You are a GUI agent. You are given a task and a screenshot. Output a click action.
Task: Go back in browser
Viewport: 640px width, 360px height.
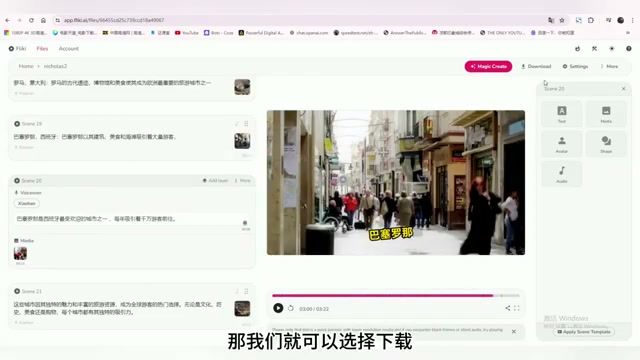[x=8, y=20]
